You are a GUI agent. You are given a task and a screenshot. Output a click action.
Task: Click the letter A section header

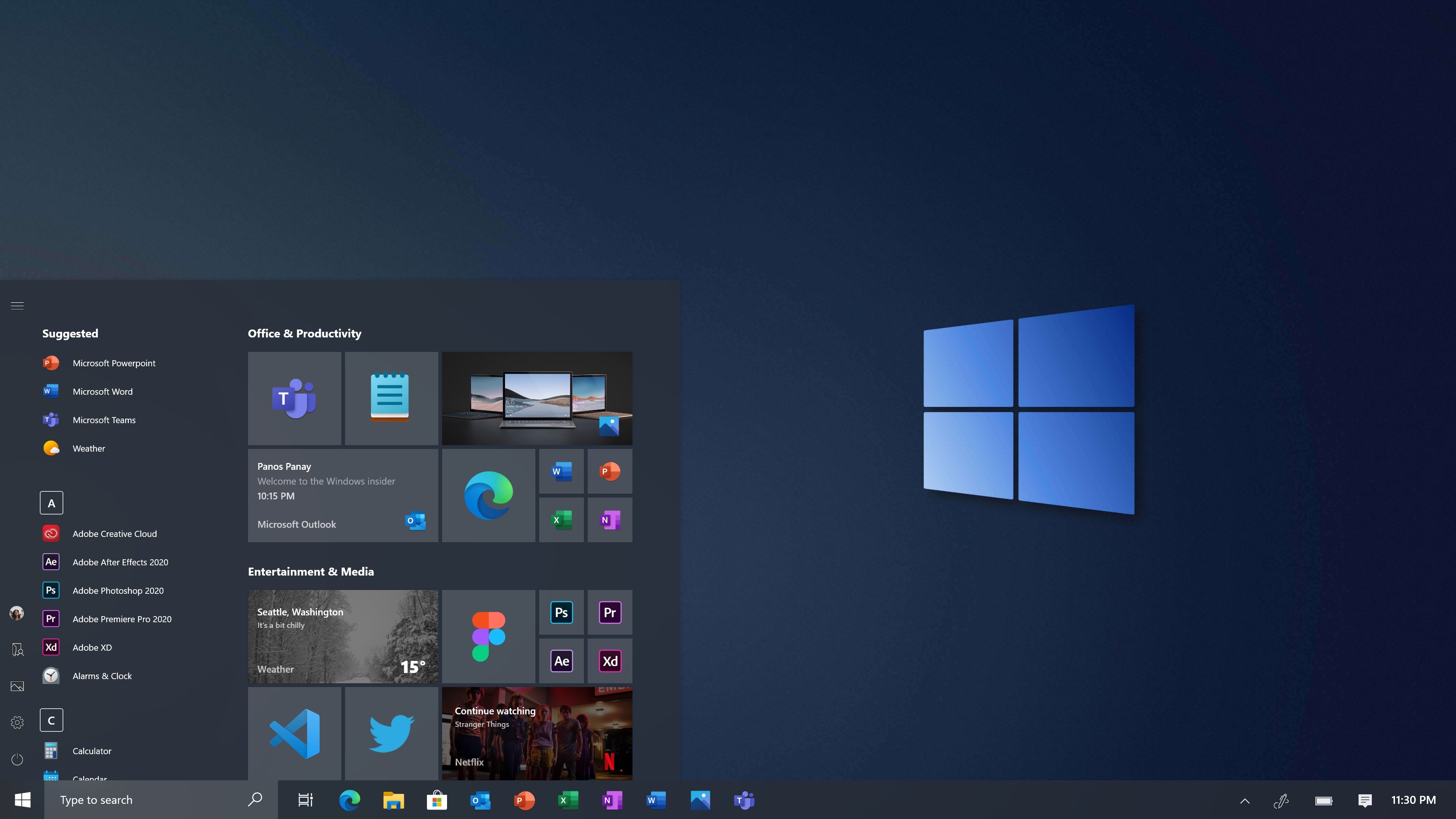(52, 503)
